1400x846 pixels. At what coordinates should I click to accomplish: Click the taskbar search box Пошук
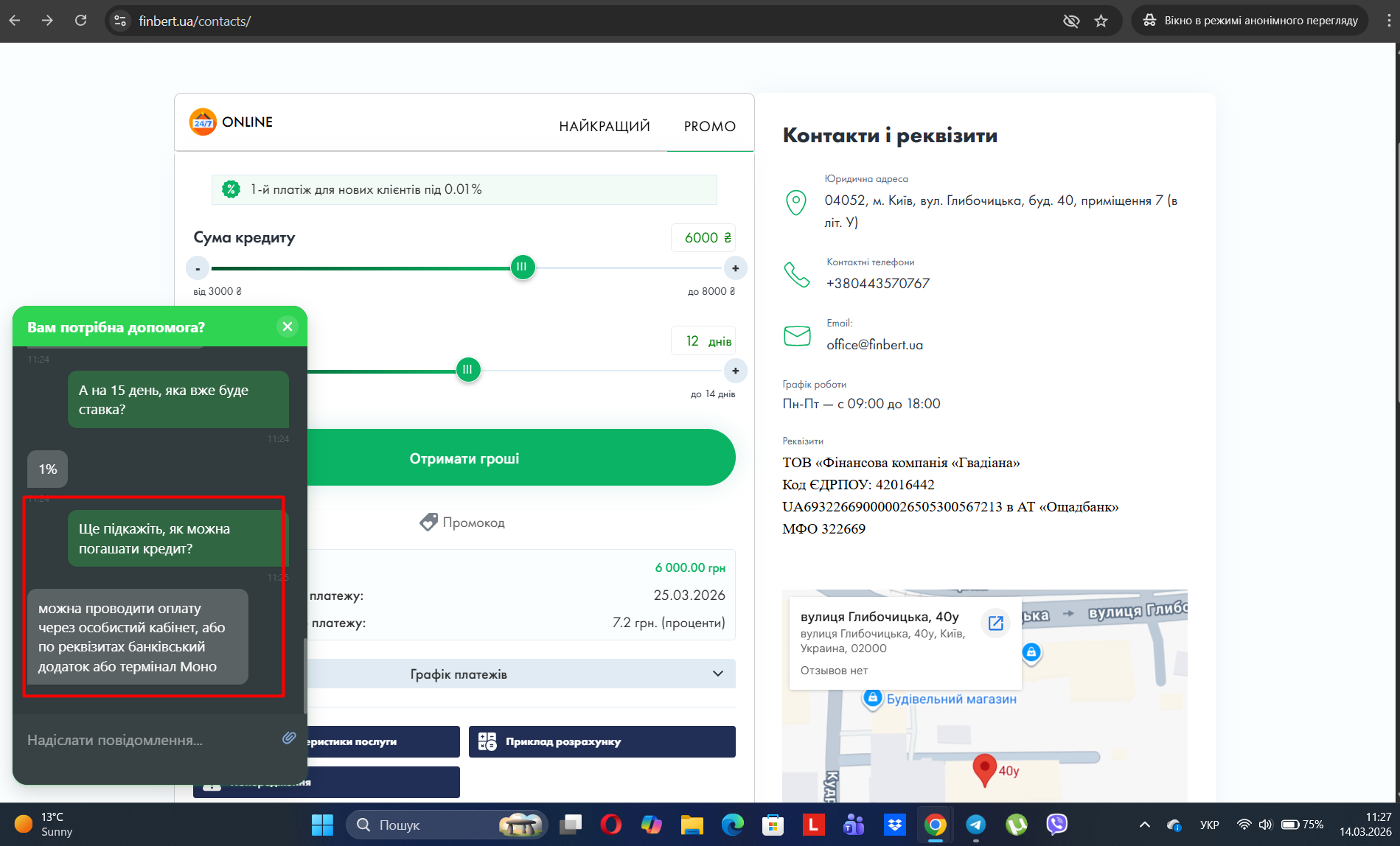click(447, 825)
